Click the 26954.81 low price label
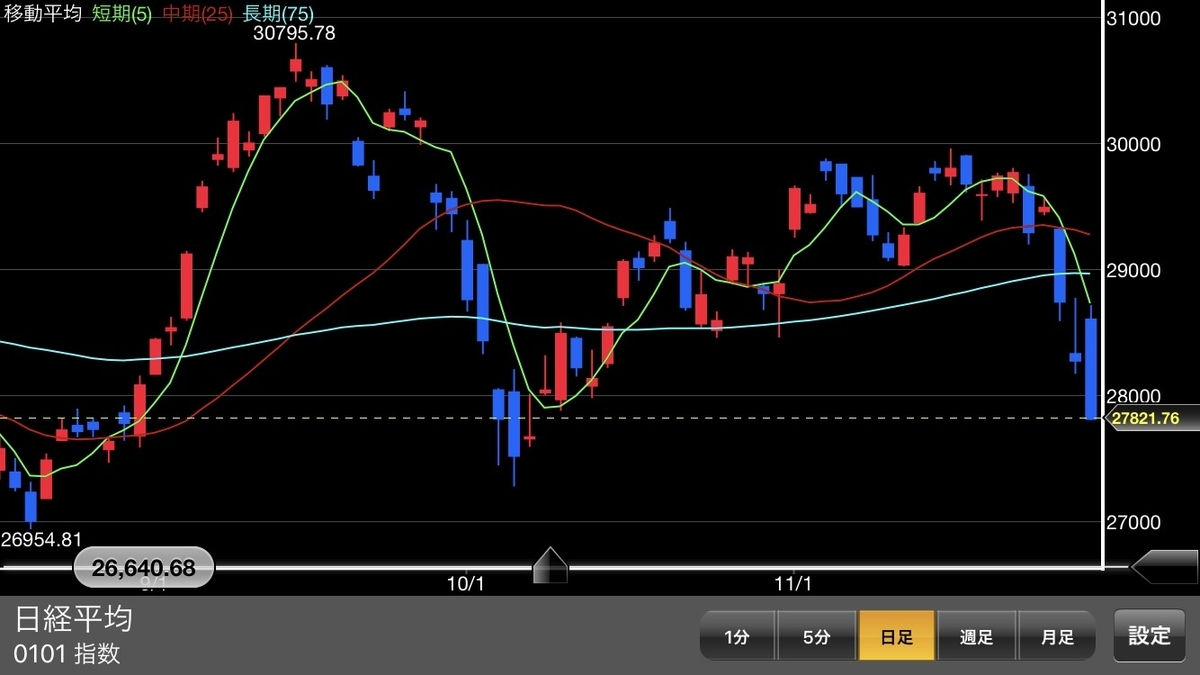The height and width of the screenshot is (675, 1200). point(40,540)
